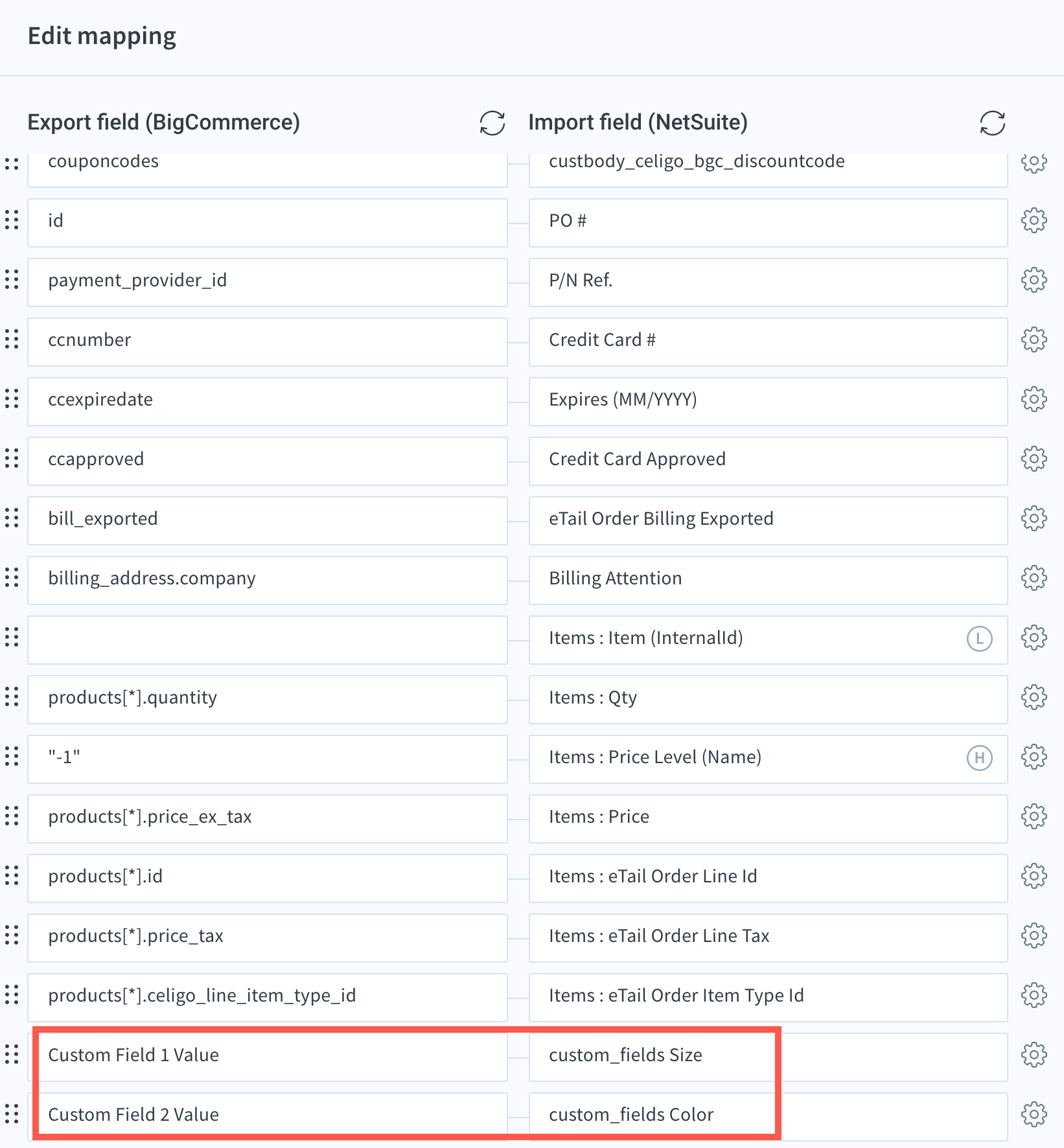The width and height of the screenshot is (1064, 1148).
Task: Open settings gear for P/N Ref. mapping
Action: [x=1034, y=281]
